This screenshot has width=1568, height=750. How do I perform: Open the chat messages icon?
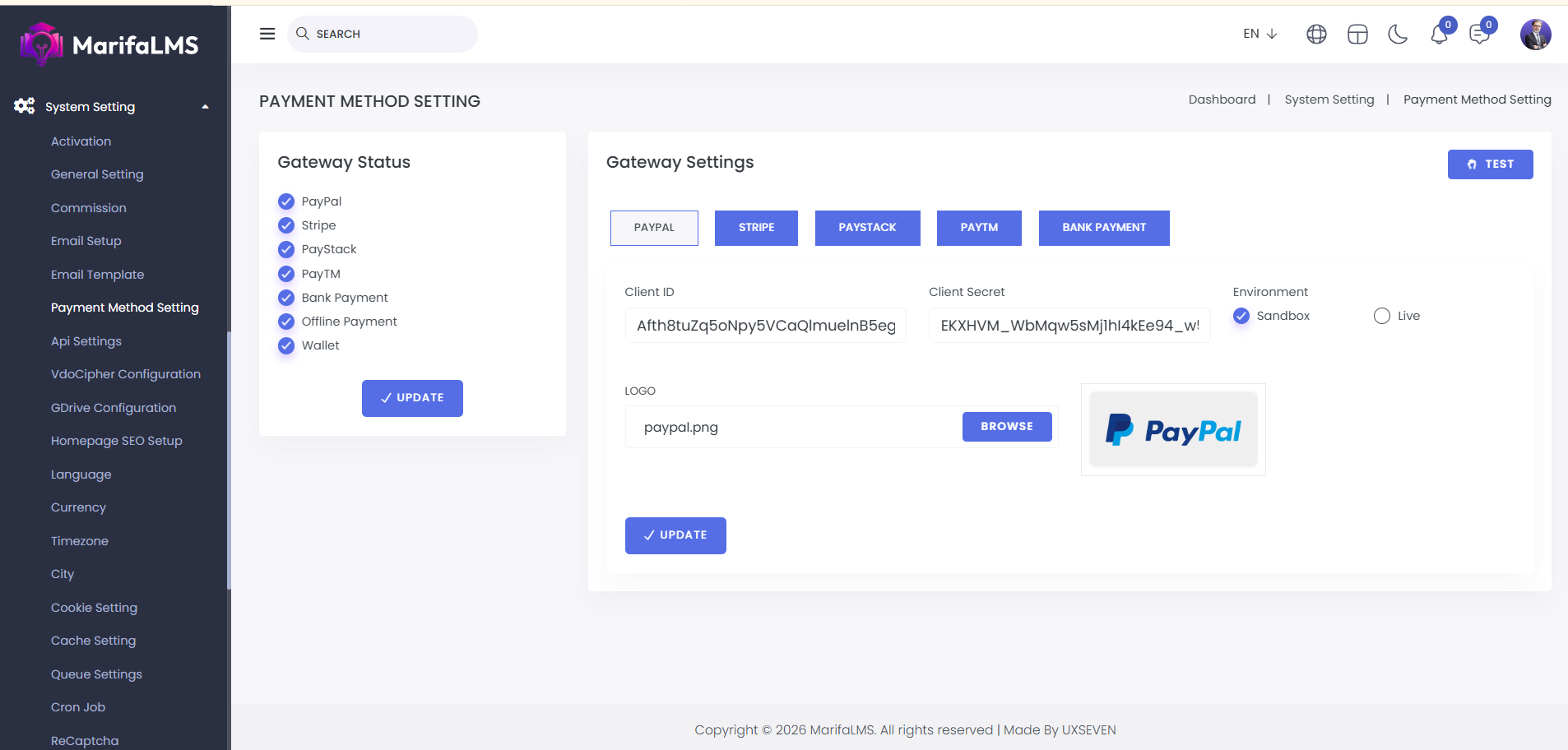(x=1479, y=35)
